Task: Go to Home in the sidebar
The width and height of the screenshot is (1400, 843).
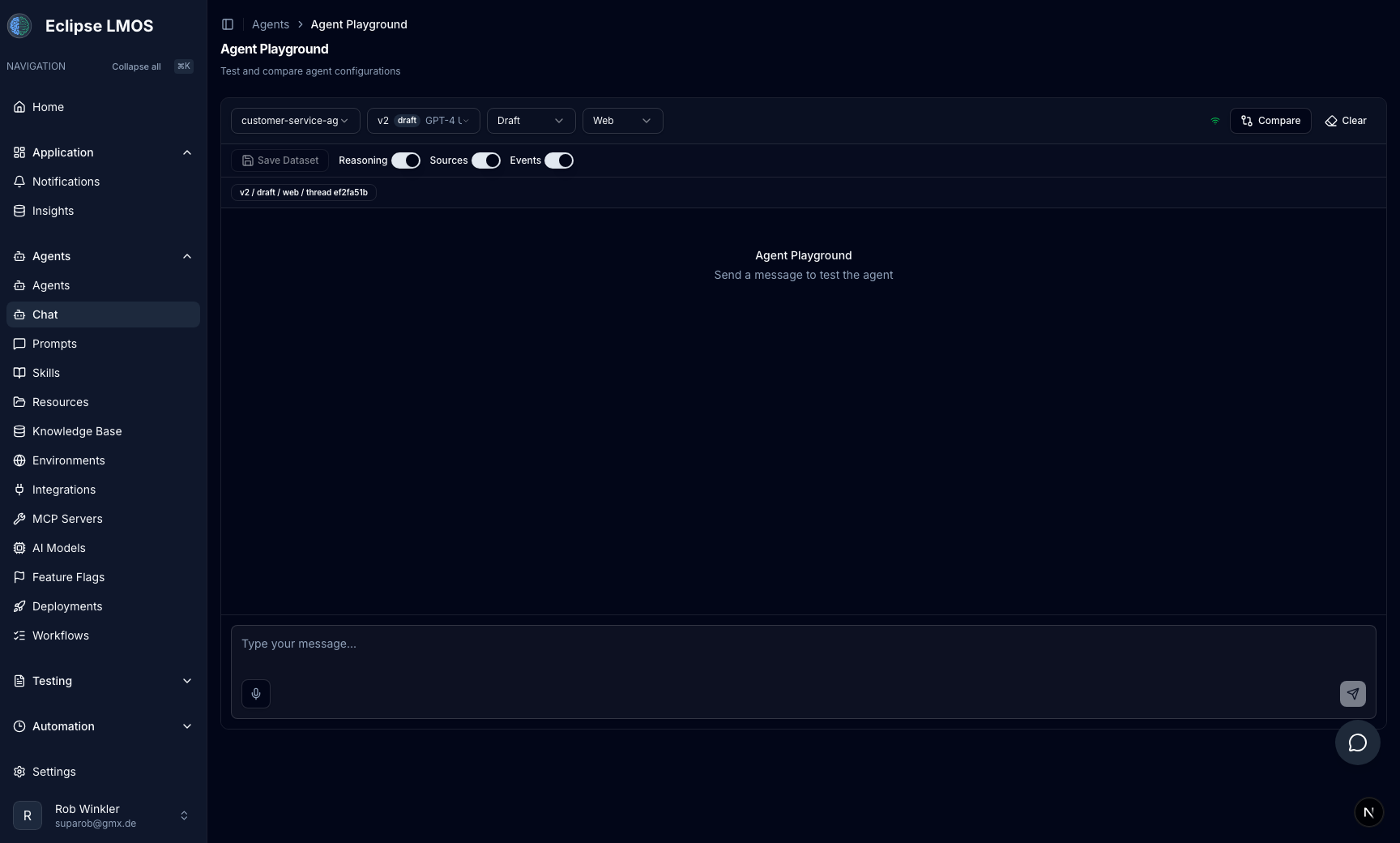Action: pyautogui.click(x=103, y=107)
